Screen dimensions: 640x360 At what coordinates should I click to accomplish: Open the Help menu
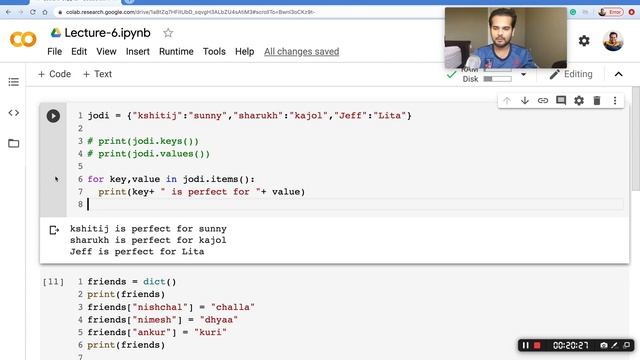(x=244, y=51)
